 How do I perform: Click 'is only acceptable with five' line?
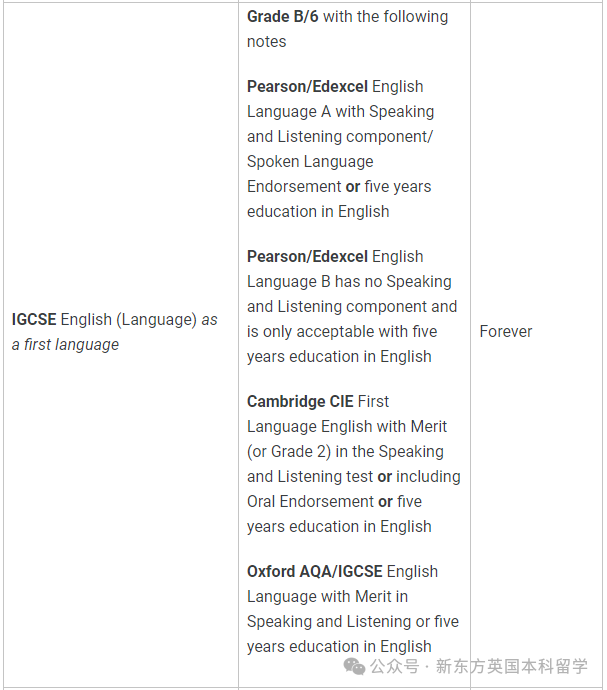tap(342, 331)
